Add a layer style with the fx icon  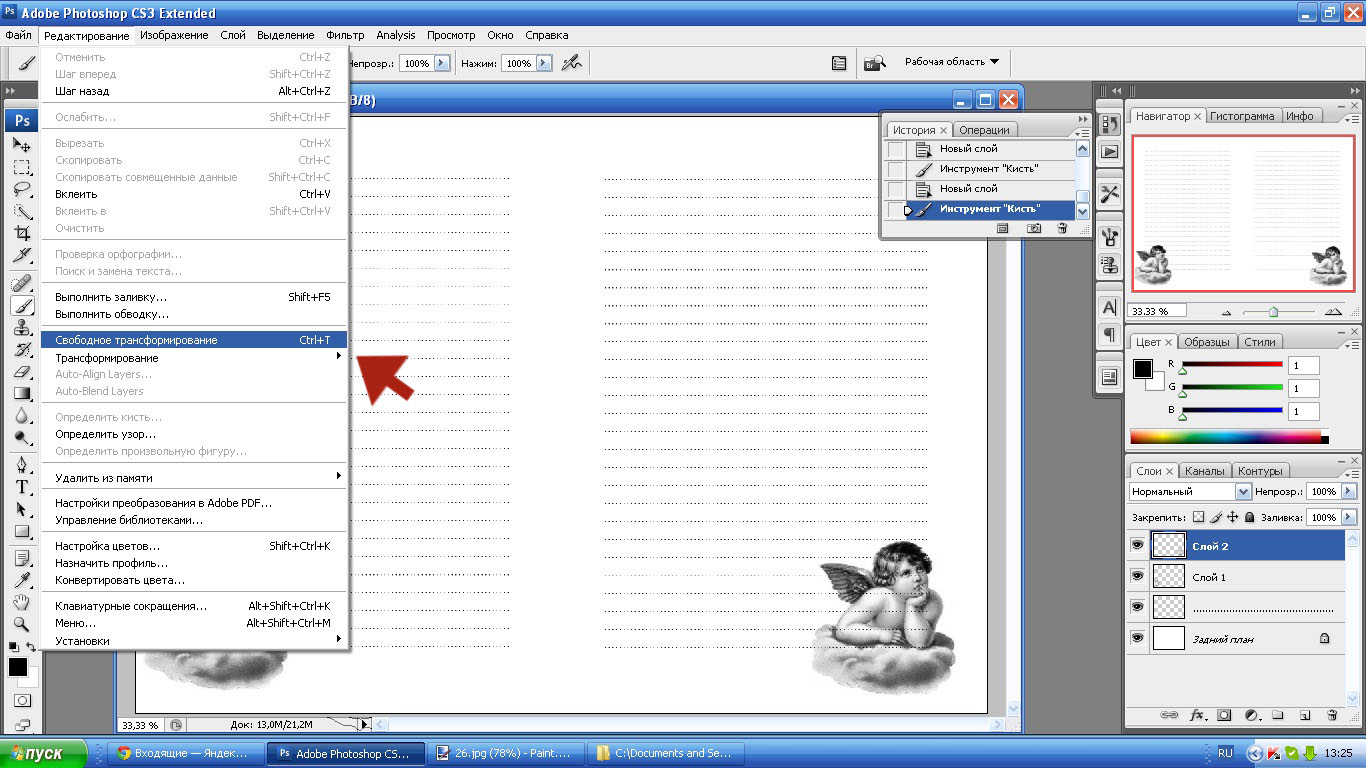1197,716
